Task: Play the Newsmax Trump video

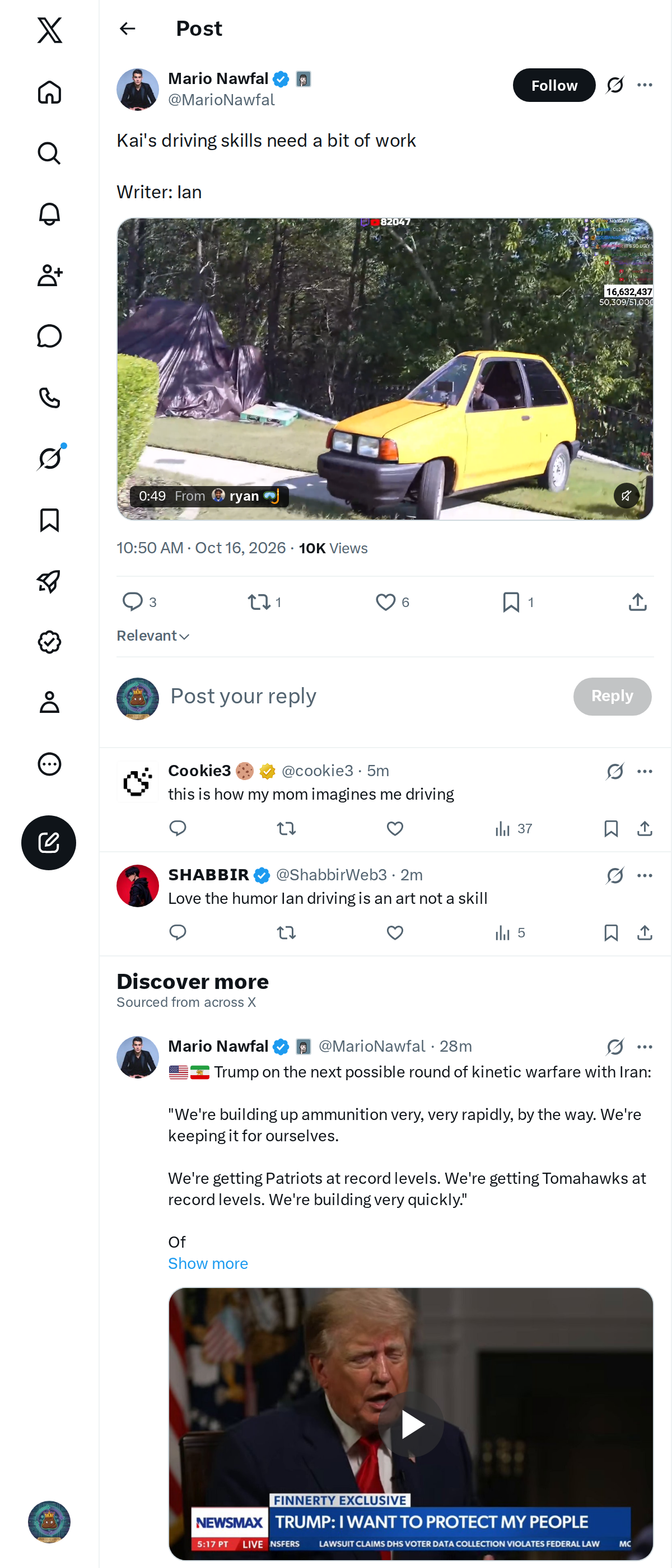Action: click(x=411, y=1424)
